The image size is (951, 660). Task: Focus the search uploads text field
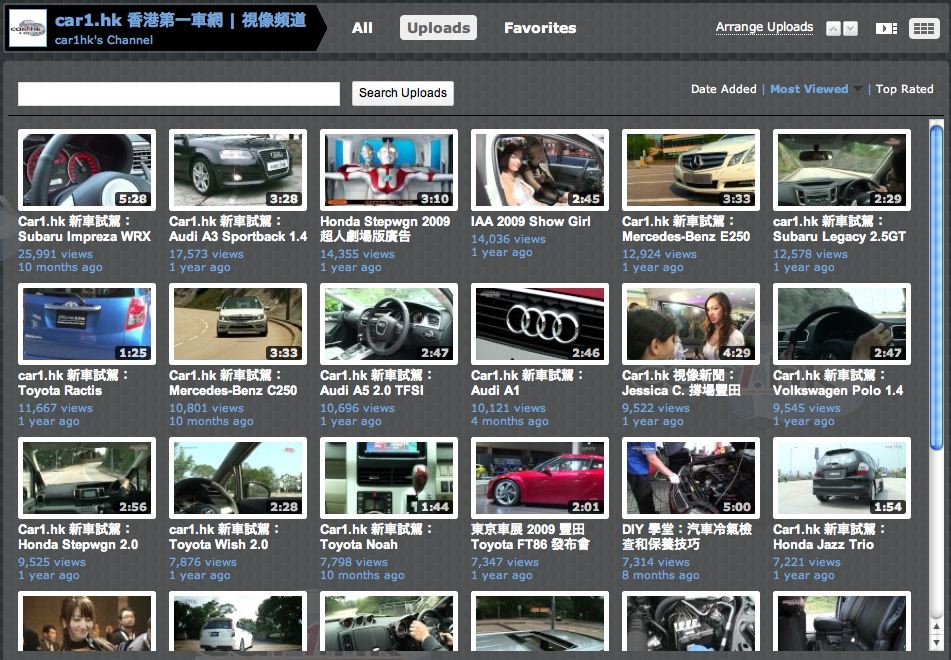[179, 94]
